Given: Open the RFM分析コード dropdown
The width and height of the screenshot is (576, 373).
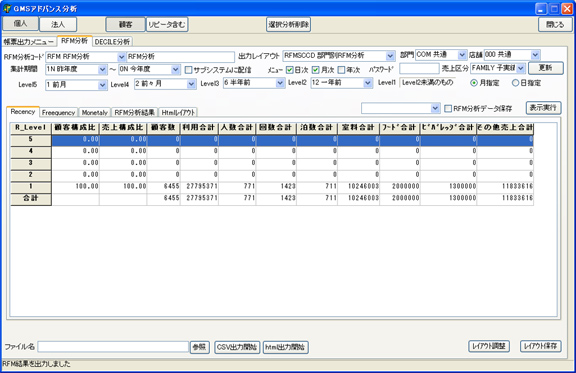Looking at the screenshot, I should click(121, 57).
